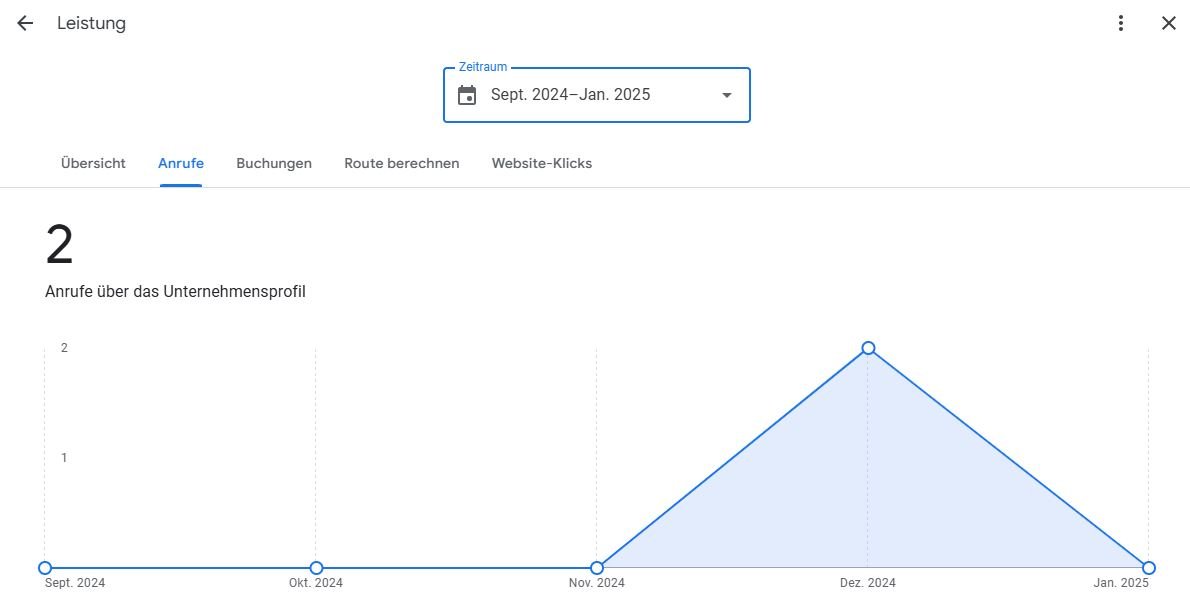The image size is (1190, 604).
Task: Open the Buchungen tab
Action: pos(274,163)
